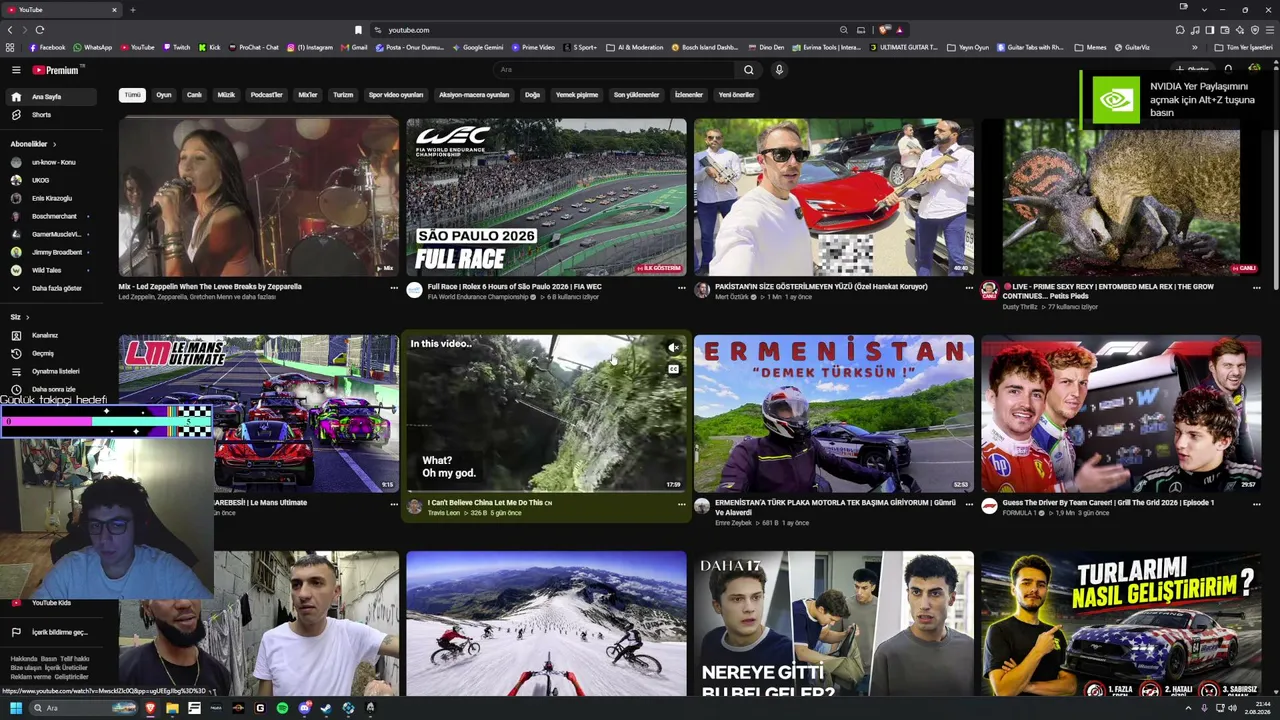Open options menu for Led Zeppelin mix

[x=394, y=288]
